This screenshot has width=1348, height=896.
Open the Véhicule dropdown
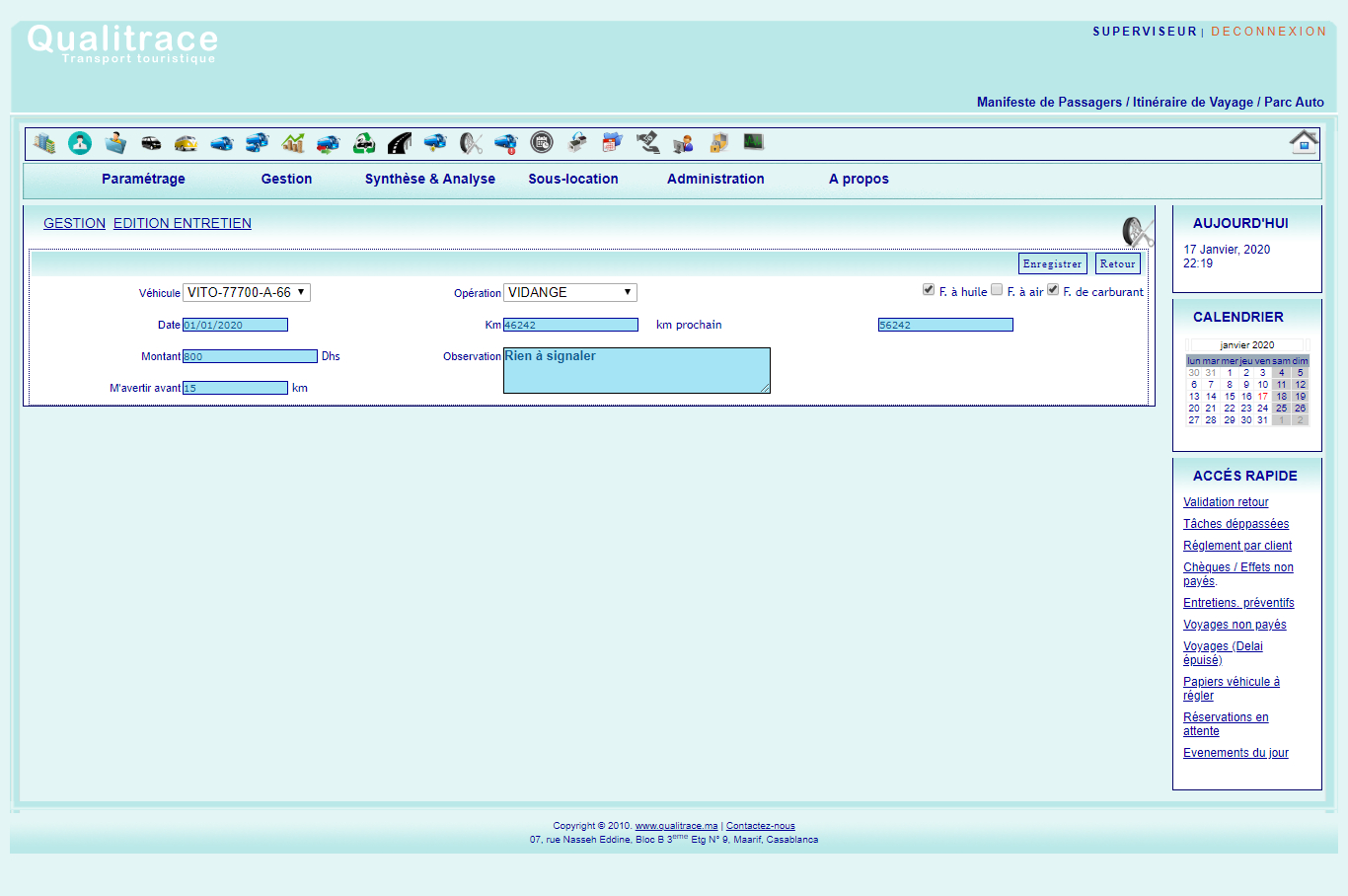(247, 293)
